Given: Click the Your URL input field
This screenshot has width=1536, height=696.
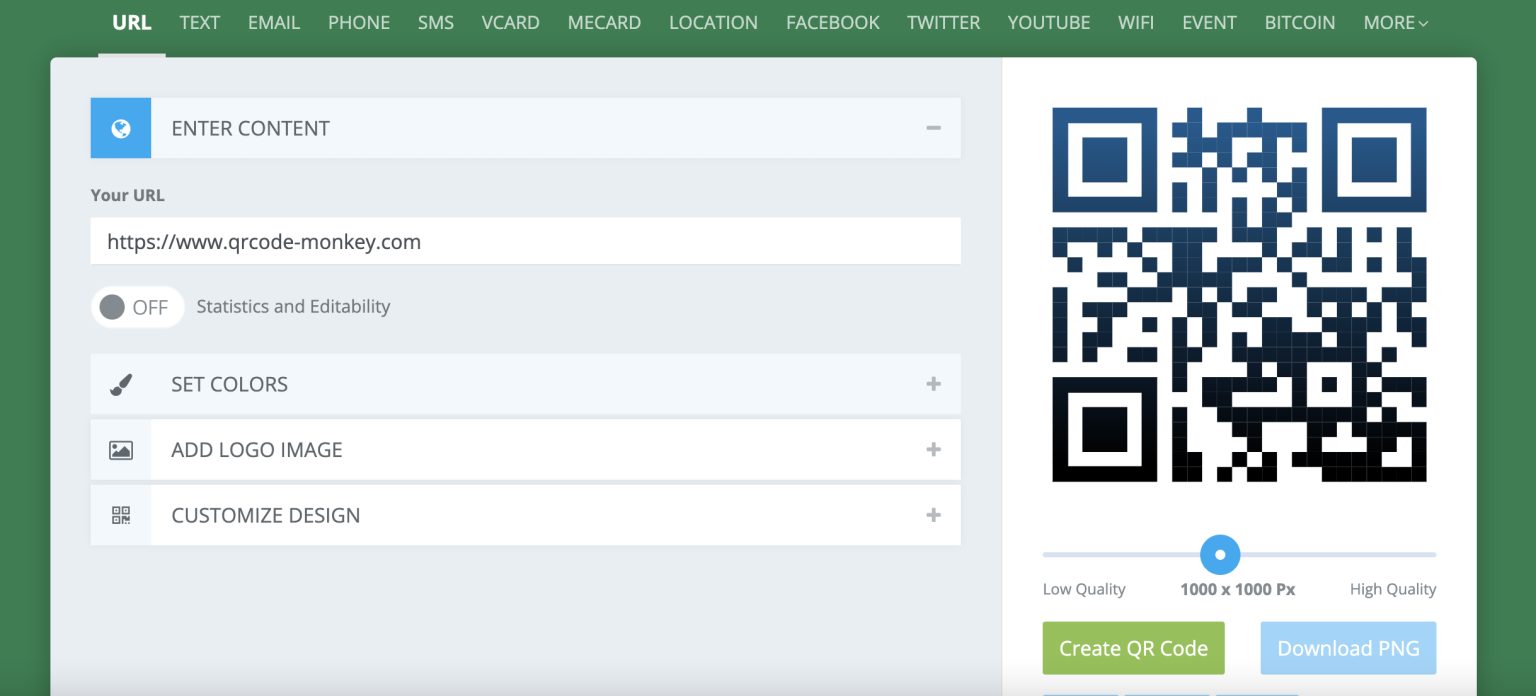Looking at the screenshot, I should point(525,242).
